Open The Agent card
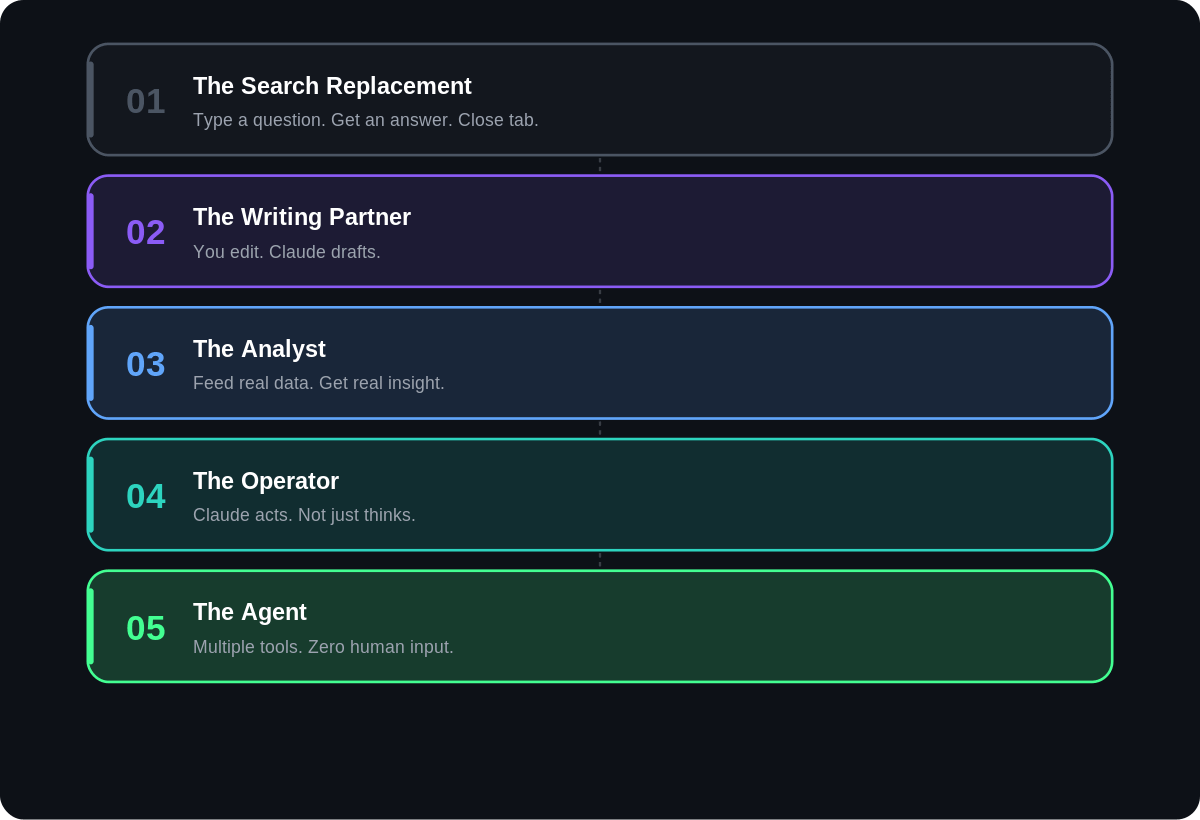This screenshot has height=820, width=1200. click(600, 627)
